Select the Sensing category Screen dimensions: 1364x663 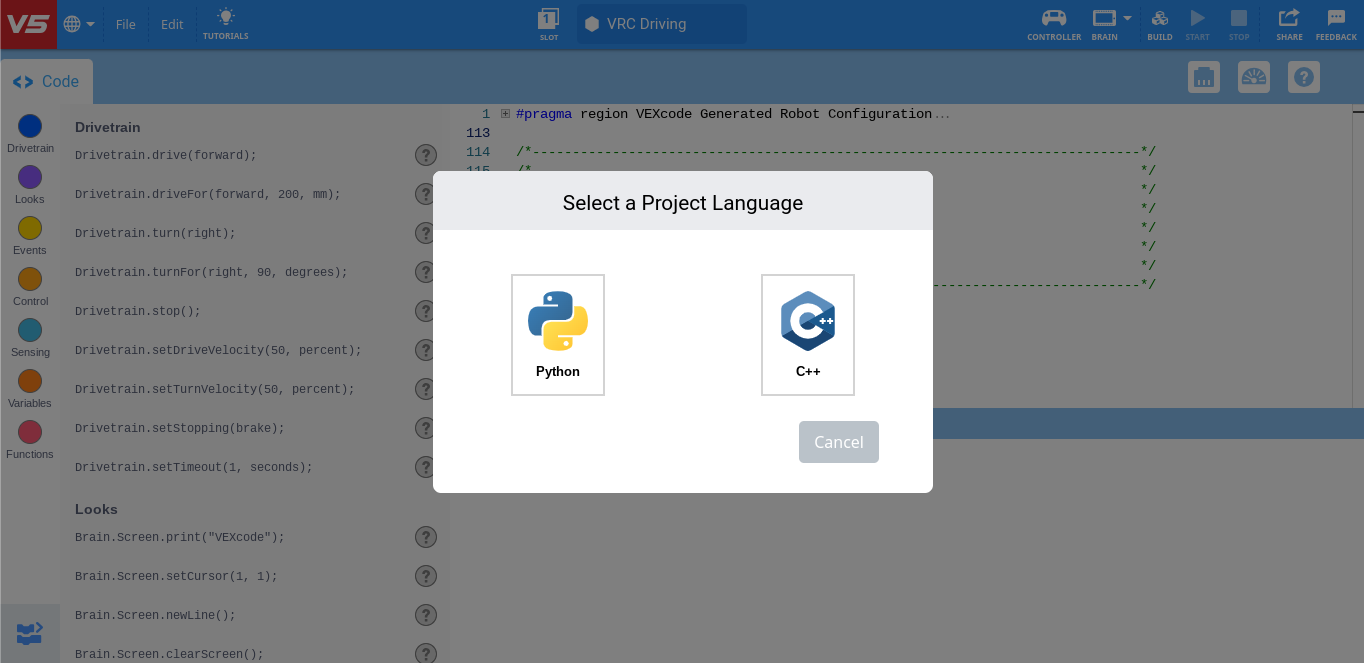click(x=30, y=338)
